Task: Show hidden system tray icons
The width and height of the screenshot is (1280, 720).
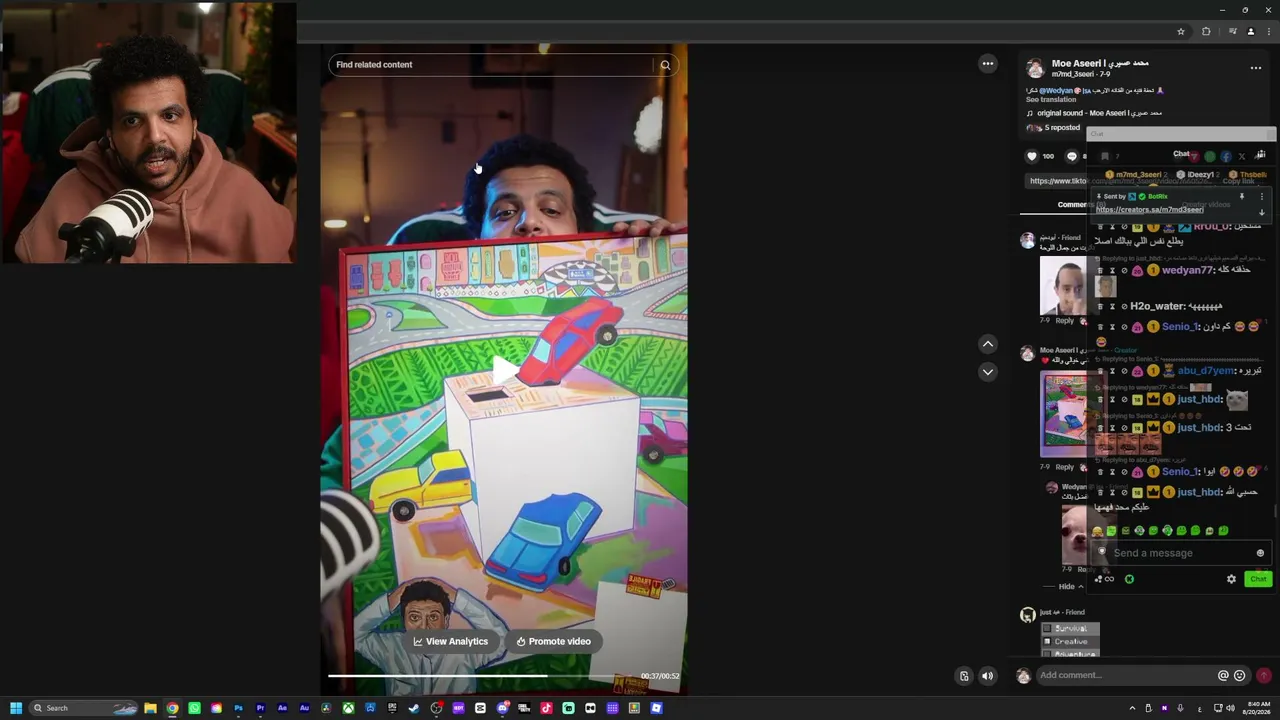Action: [x=1132, y=708]
